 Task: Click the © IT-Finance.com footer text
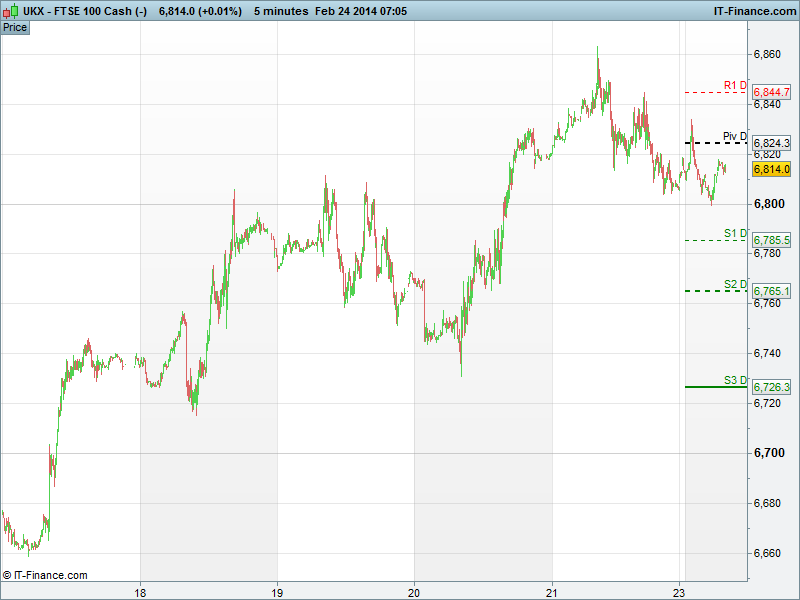coord(45,575)
